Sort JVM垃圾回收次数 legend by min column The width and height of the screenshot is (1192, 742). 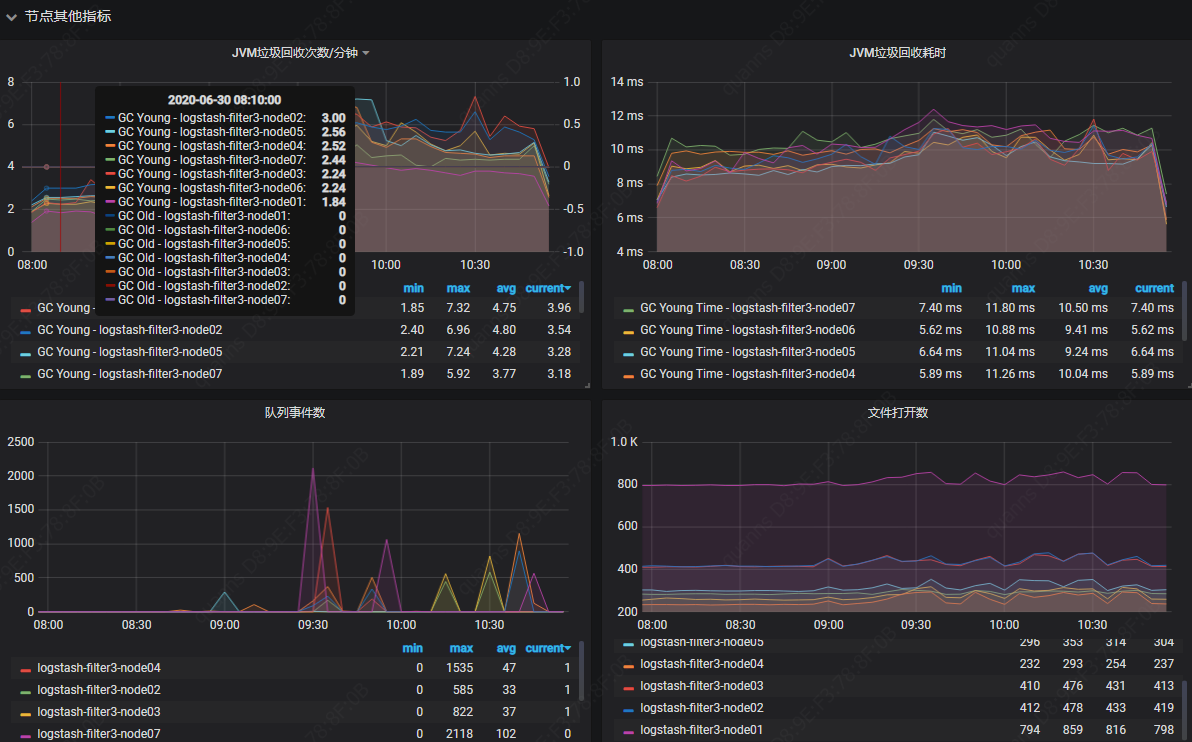[413, 288]
